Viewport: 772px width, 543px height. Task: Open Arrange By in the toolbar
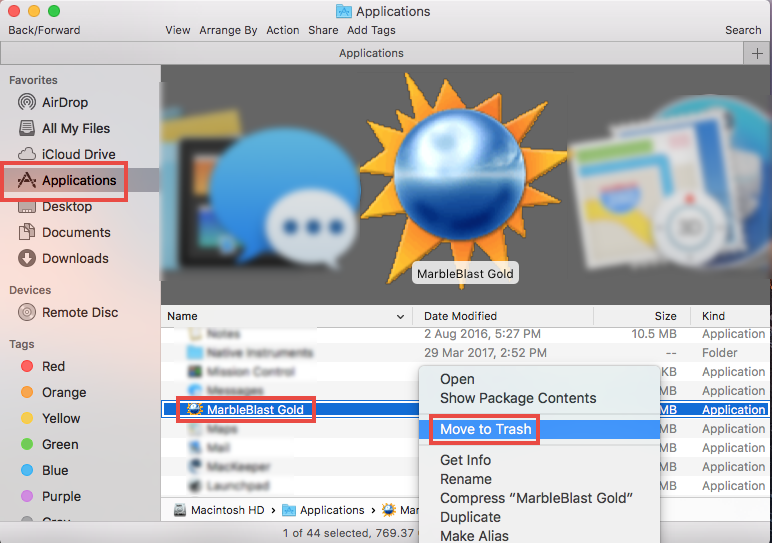[228, 30]
